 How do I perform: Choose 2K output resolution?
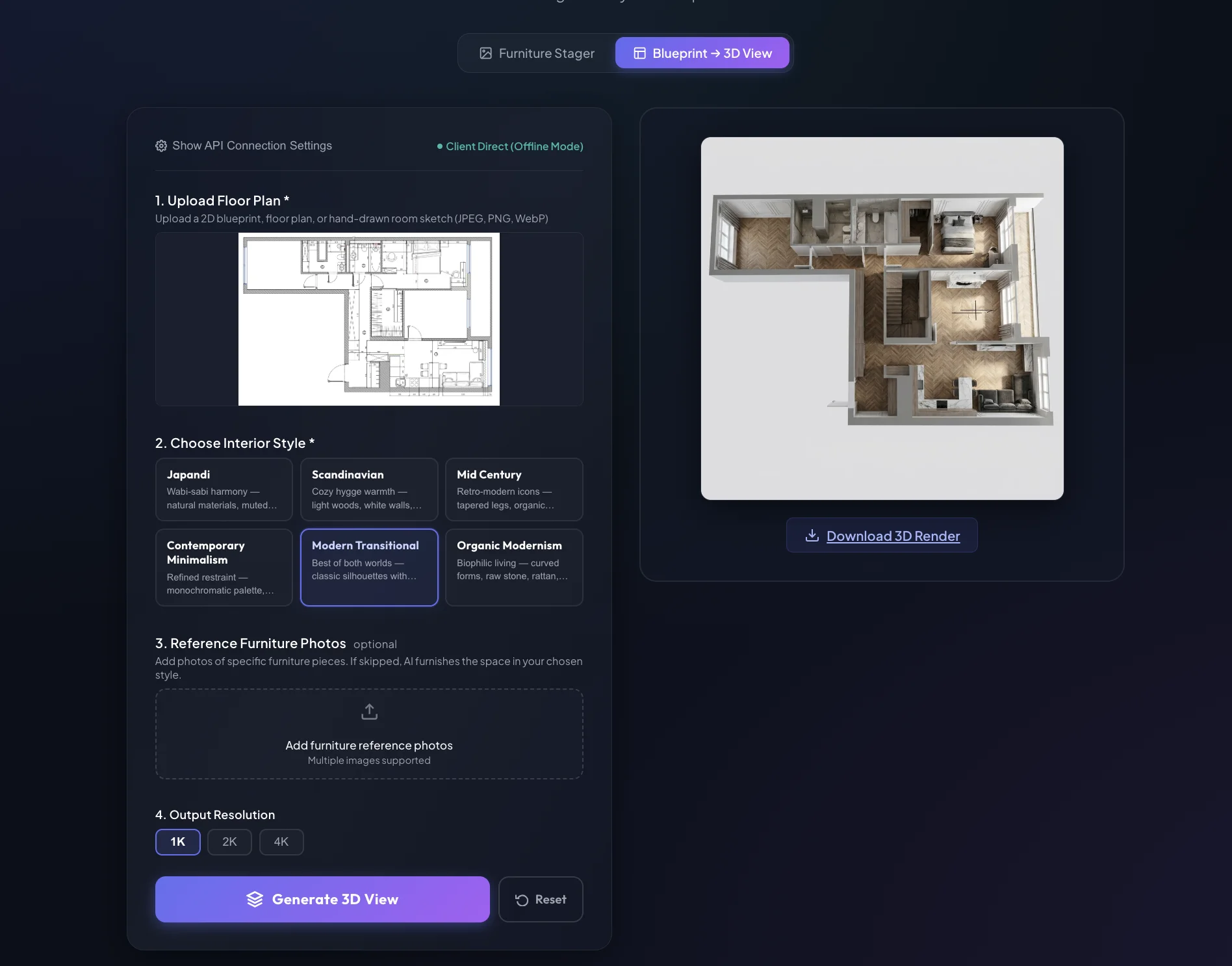[229, 842]
